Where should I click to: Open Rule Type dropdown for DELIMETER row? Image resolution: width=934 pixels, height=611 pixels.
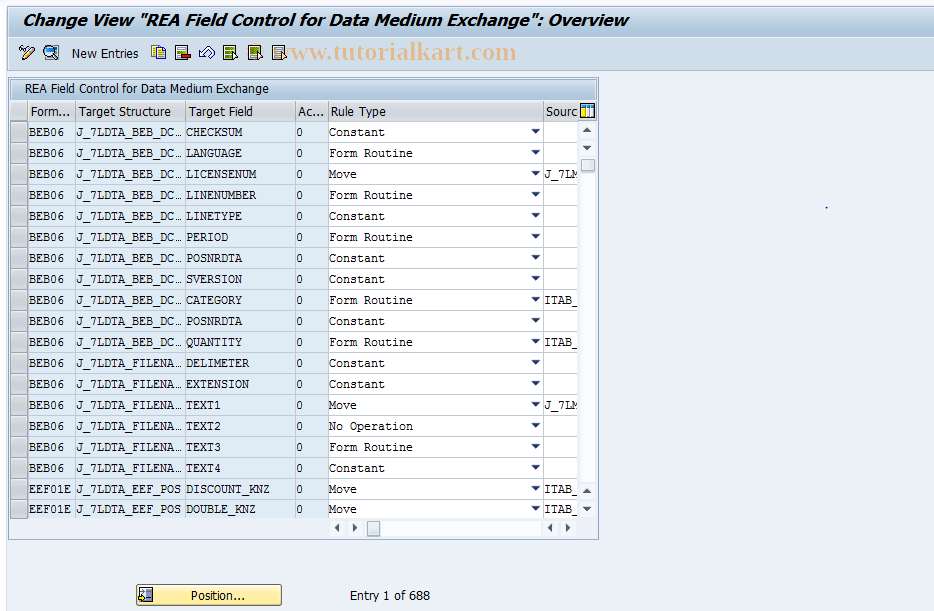(537, 362)
